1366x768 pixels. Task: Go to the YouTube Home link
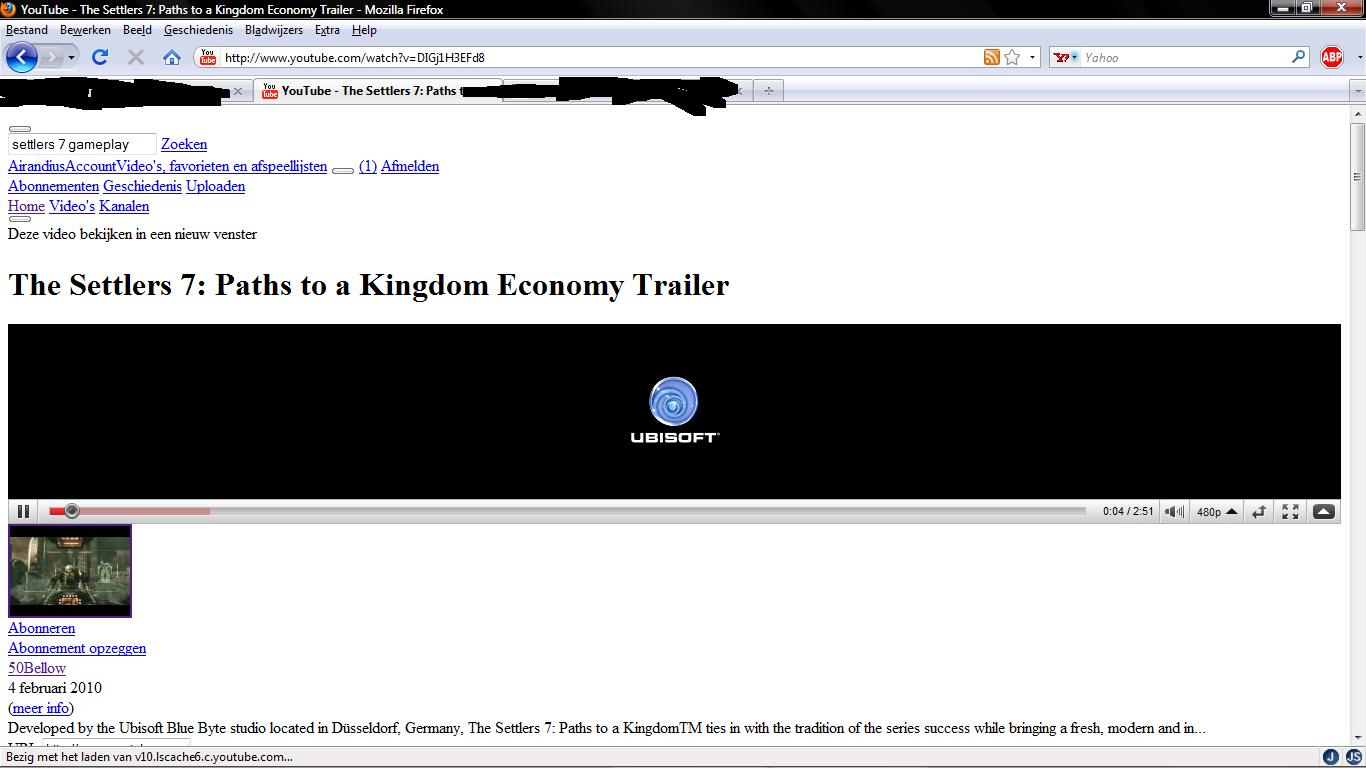[26, 206]
